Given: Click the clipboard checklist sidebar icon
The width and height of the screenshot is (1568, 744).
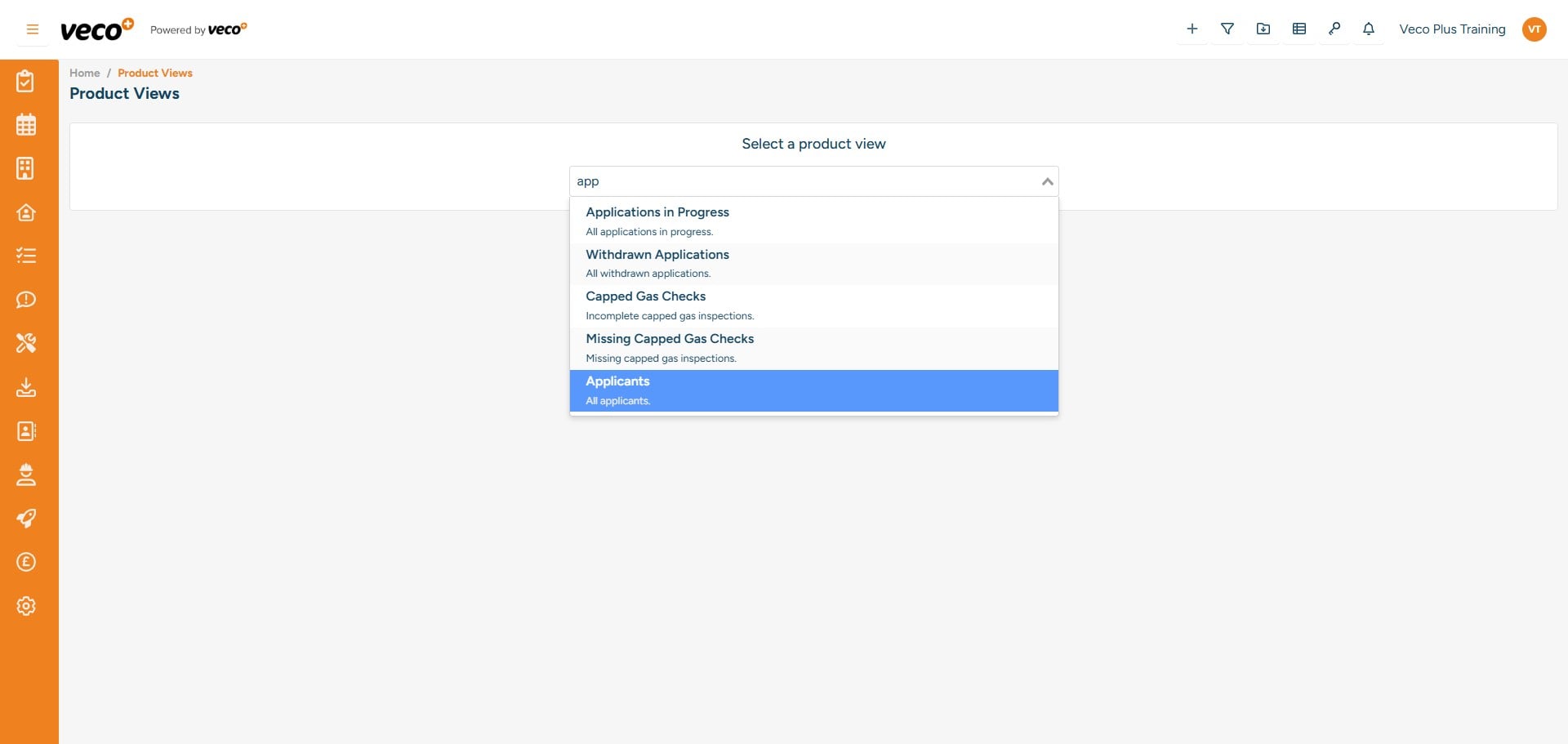Looking at the screenshot, I should click(26, 82).
